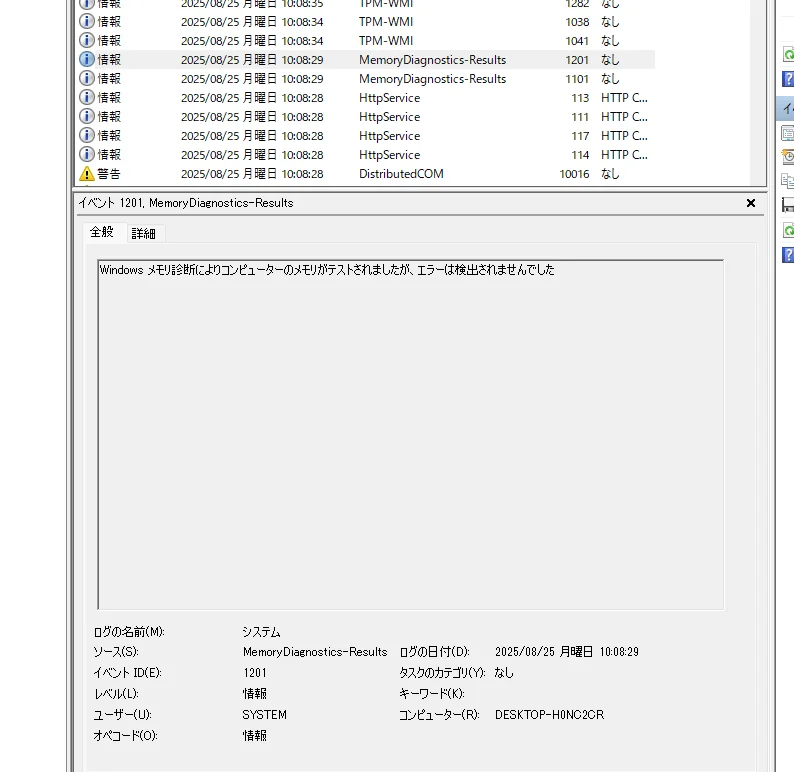Collapse the highlighted イ… section header in actions
This screenshot has height=772, width=794.
pos(787,108)
